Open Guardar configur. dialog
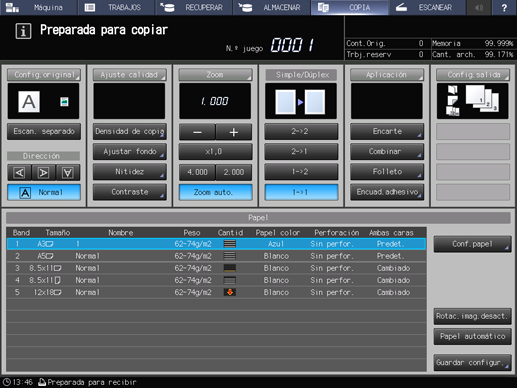The height and width of the screenshot is (388, 517). tap(472, 362)
